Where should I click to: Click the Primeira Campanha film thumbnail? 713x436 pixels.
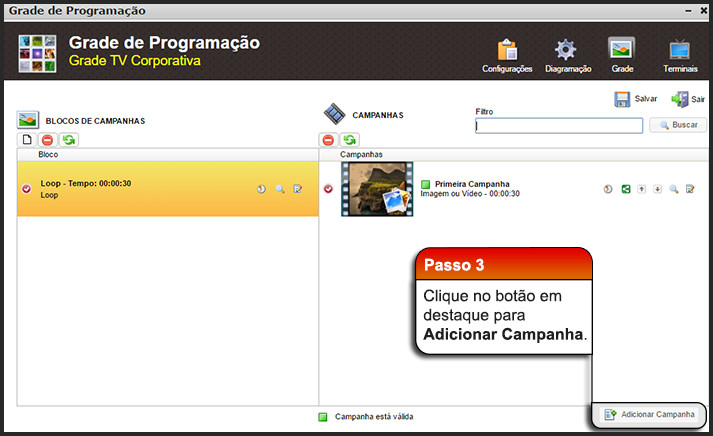[377, 189]
